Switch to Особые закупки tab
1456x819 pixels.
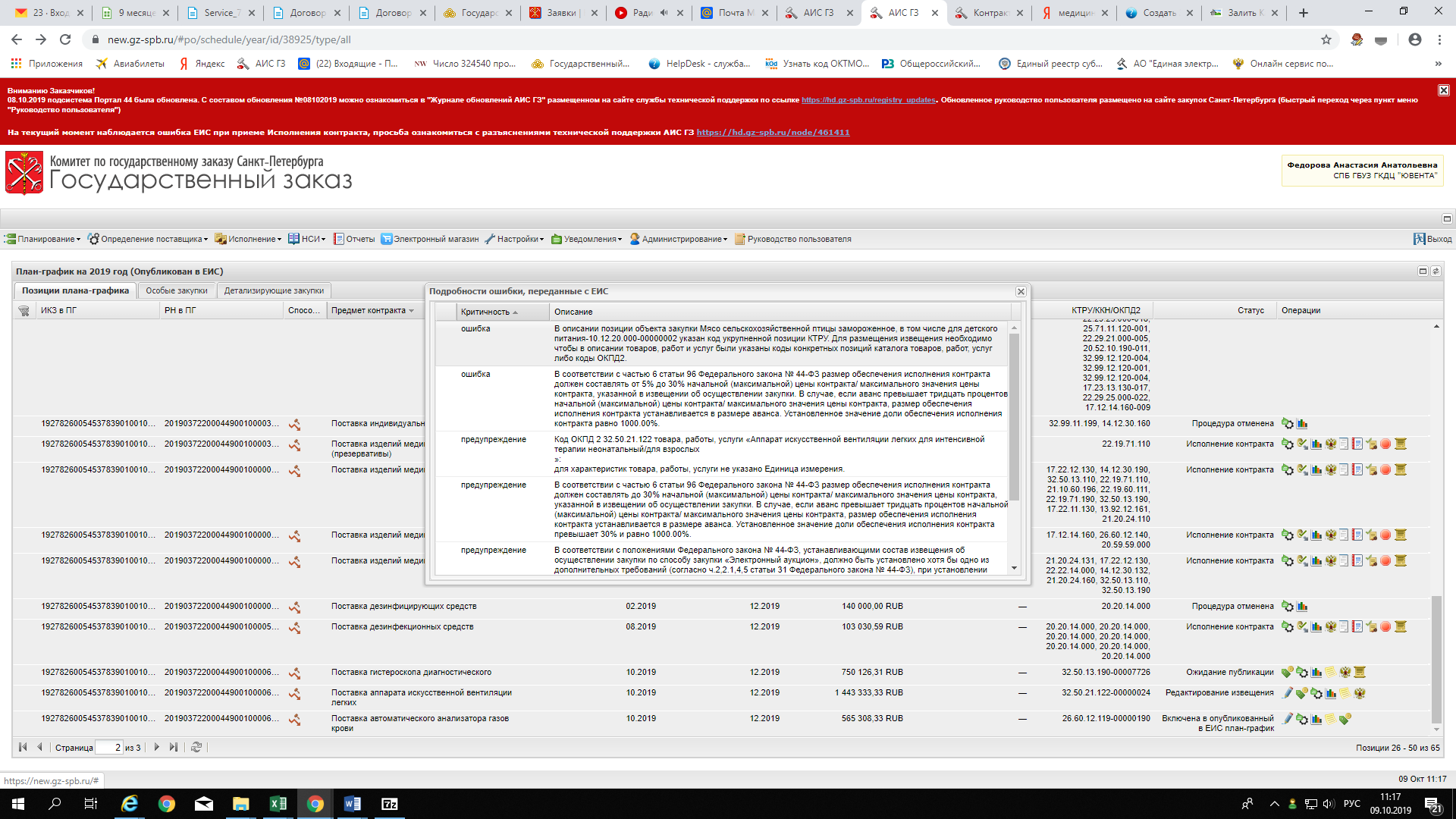tap(177, 291)
